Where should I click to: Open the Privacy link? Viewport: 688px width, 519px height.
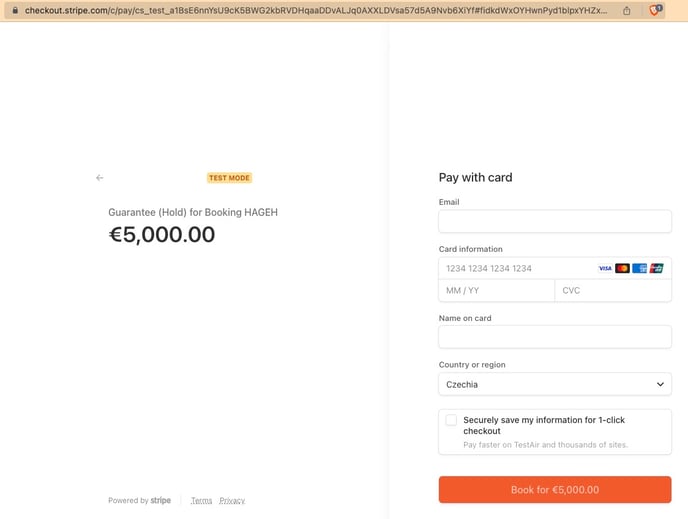coord(232,501)
